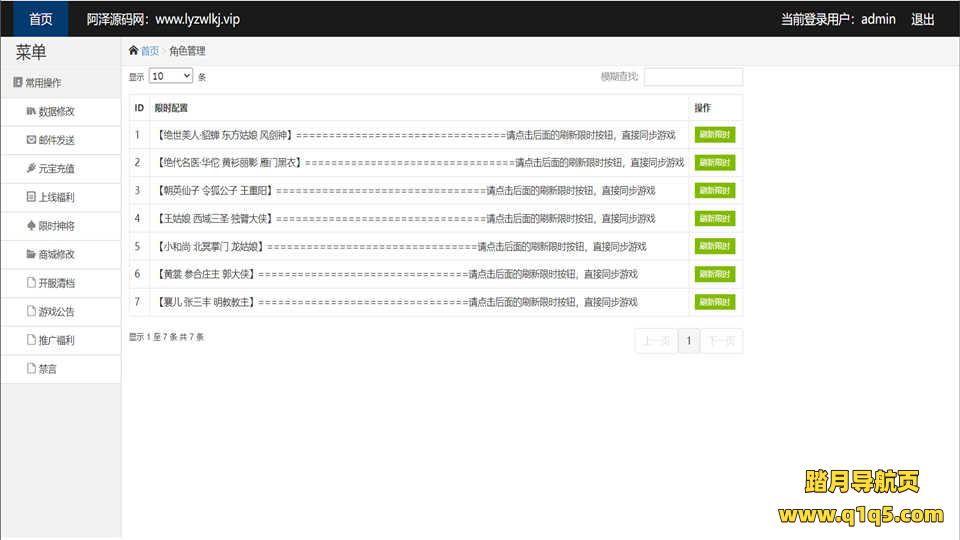Select 推广福利 in the sidebar menu
Viewport: 960px width, 540px height.
pyautogui.click(x=56, y=340)
